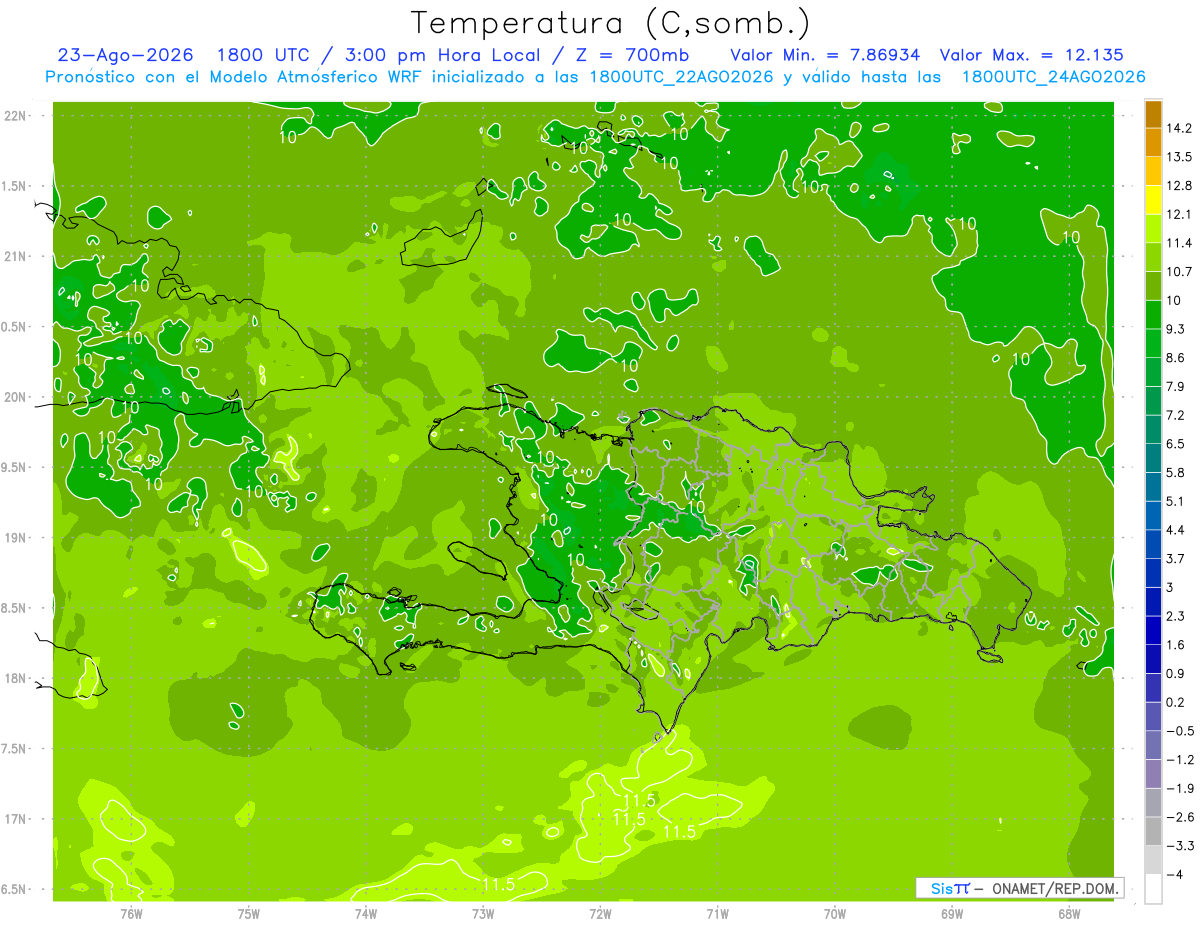The height and width of the screenshot is (927, 1200).
Task: Click the '1800 UTC / 3:00 pm Hora Local' text
Action: point(386,55)
